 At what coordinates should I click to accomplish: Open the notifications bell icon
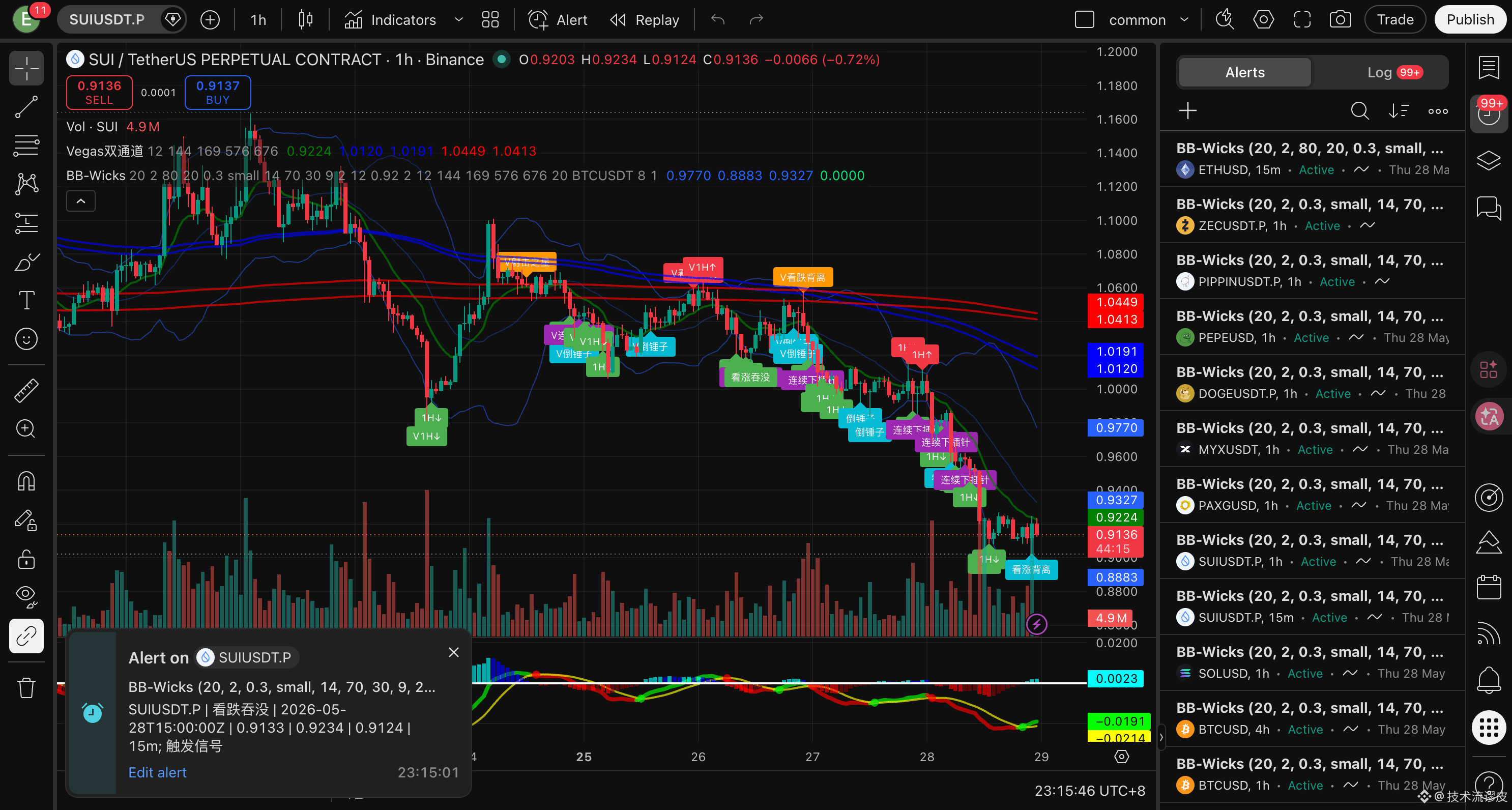(1489, 681)
